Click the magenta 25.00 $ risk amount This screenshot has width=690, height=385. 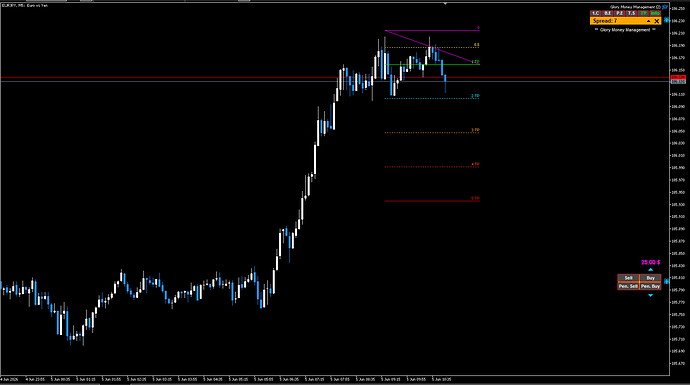point(650,263)
